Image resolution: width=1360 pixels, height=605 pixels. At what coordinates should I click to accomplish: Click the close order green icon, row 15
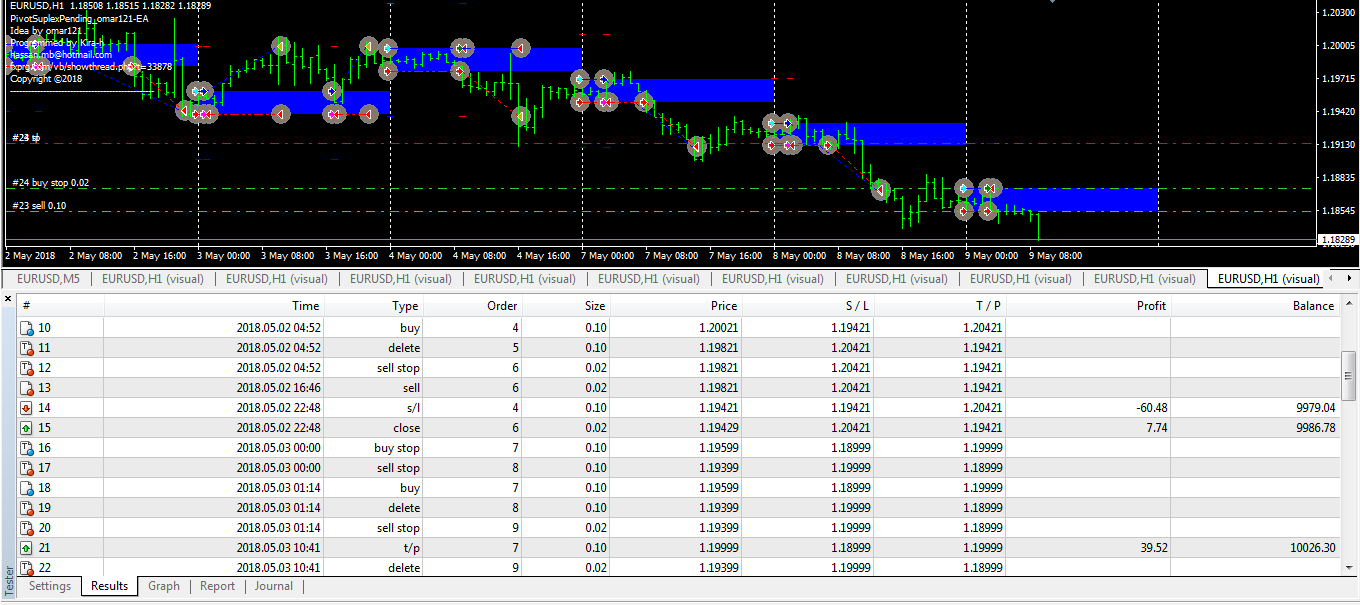[27, 428]
